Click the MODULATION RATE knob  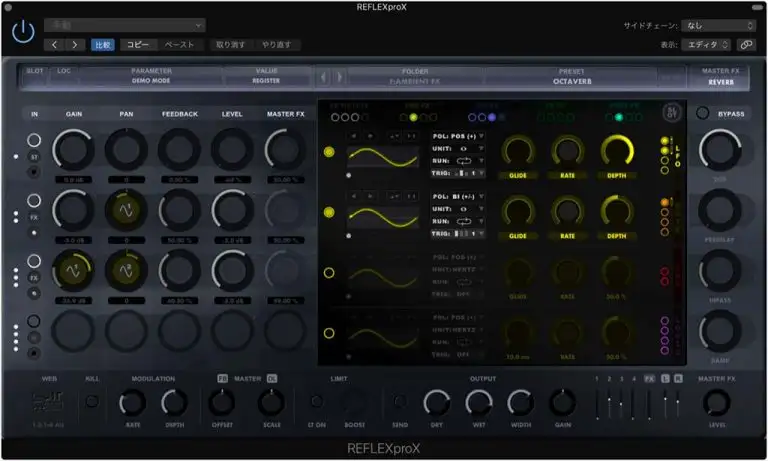point(132,403)
